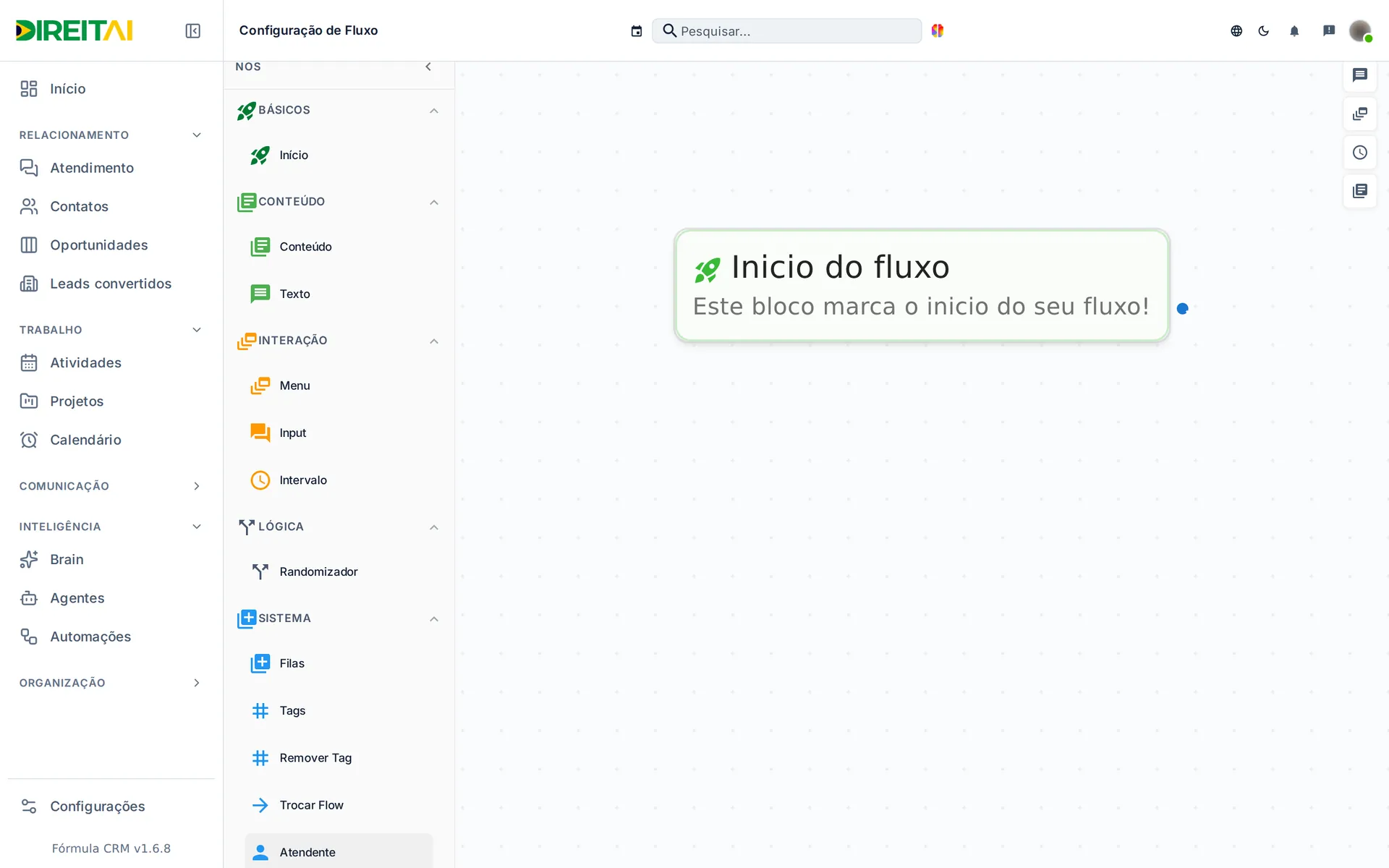This screenshot has width=1389, height=868.
Task: Collapse the BÁSICOS section
Action: click(x=434, y=111)
